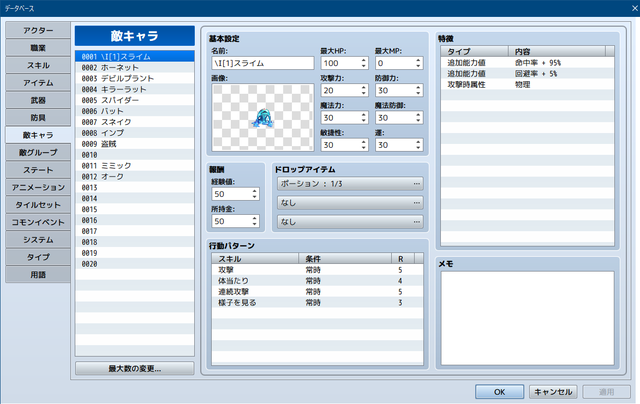Click the slime enemy image thumbnail

click(263, 117)
